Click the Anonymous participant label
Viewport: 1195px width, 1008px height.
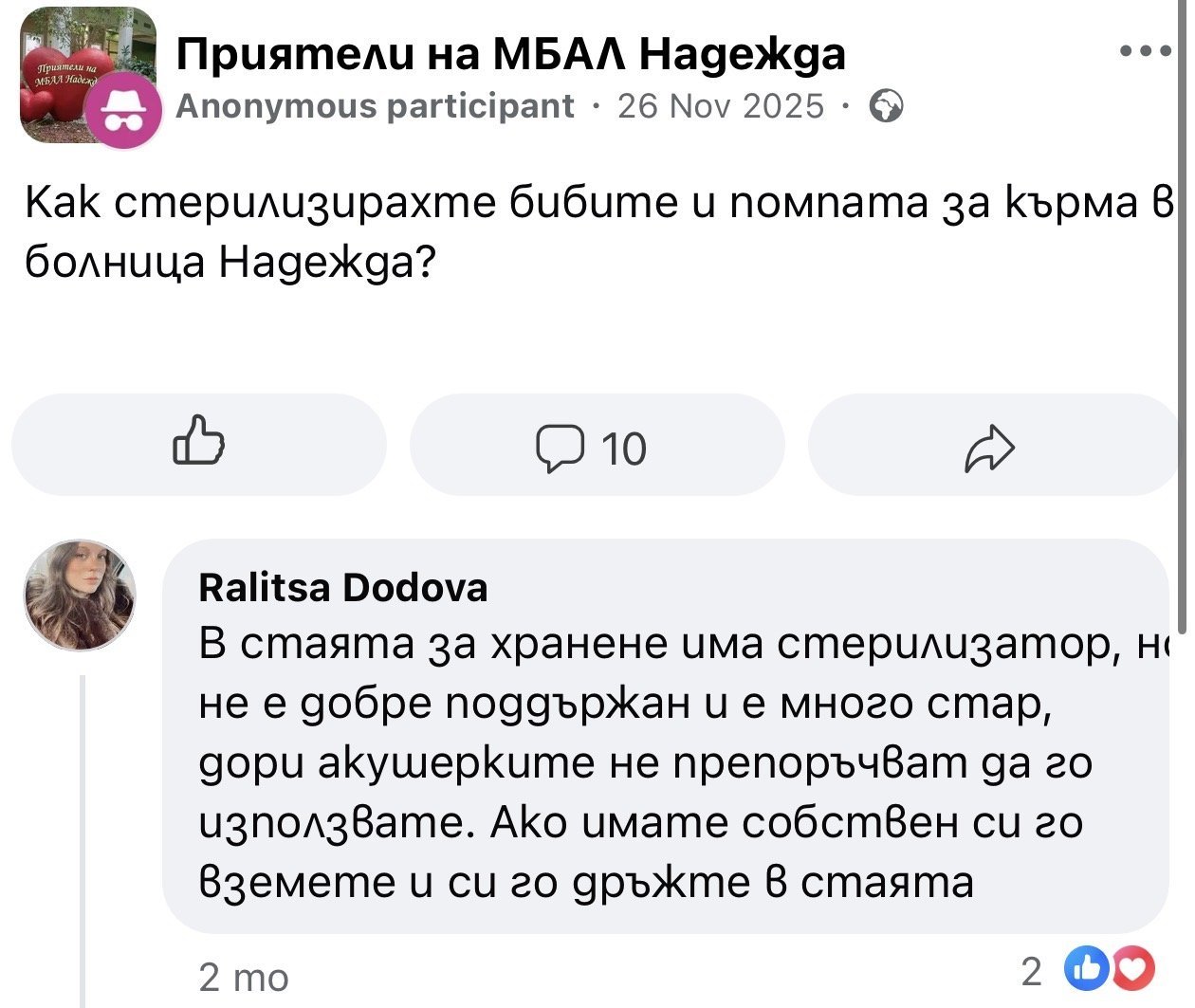[376, 106]
